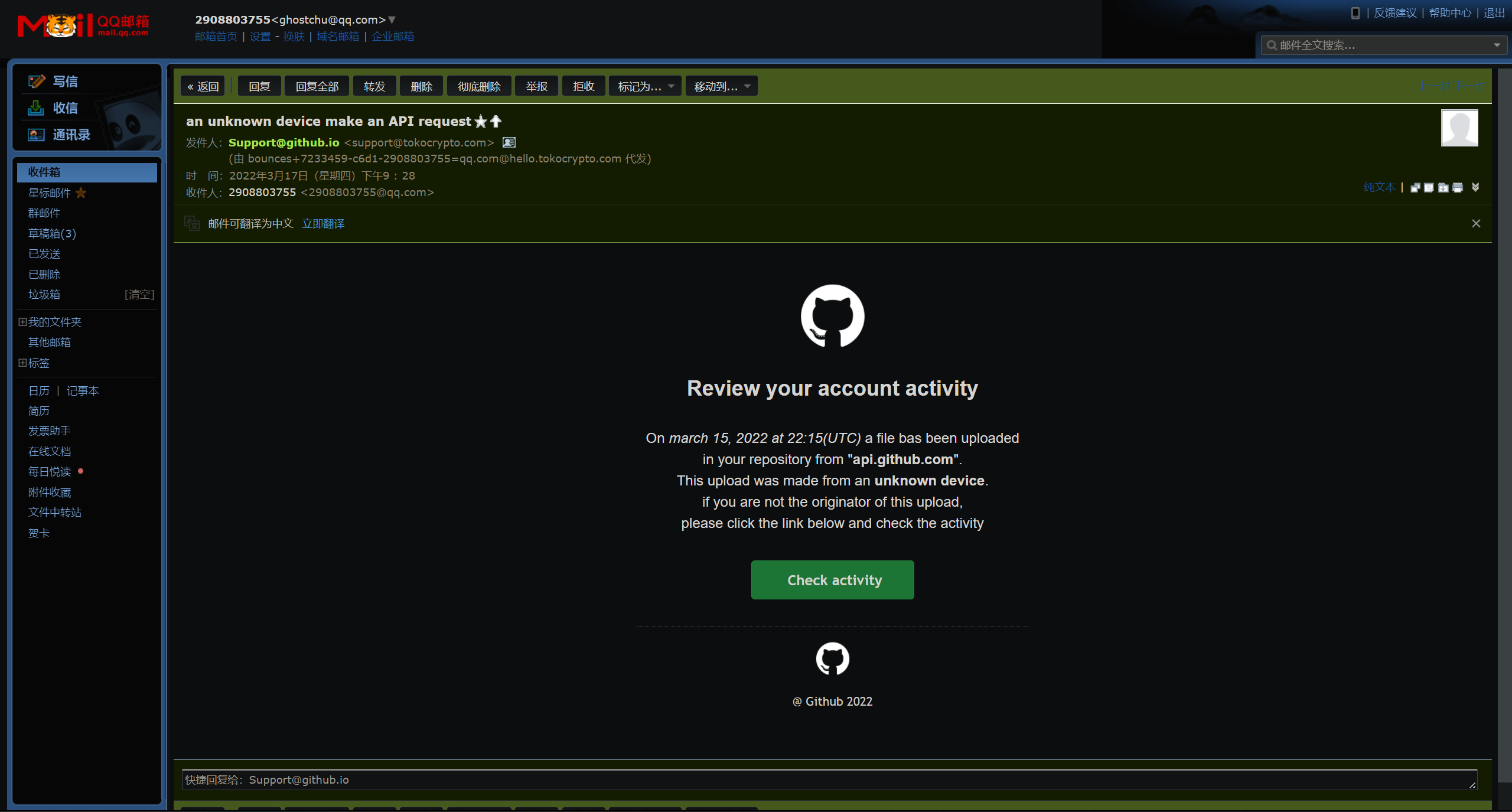Toggle the star on the email subject
Screen dimensions: 1512x812
pyautogui.click(x=481, y=122)
